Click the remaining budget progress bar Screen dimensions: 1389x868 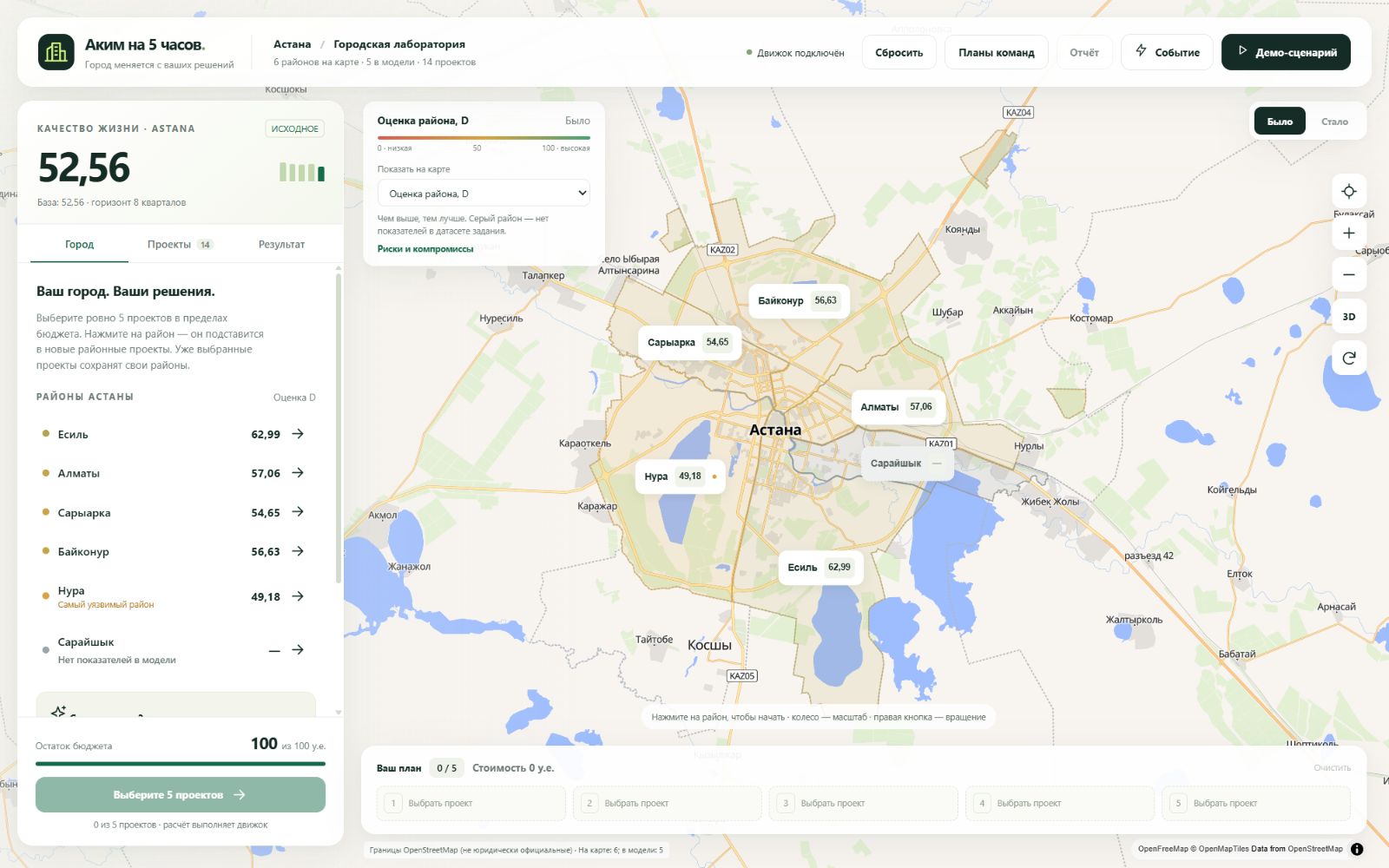(181, 764)
